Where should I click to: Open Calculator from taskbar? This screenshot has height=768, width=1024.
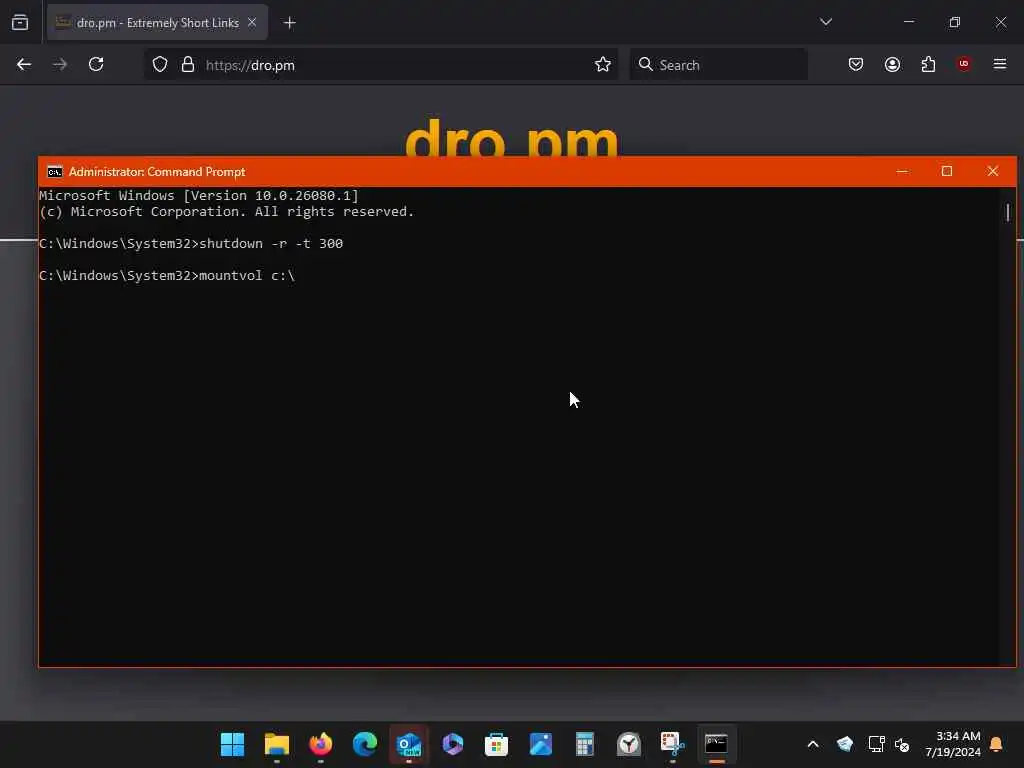pyautogui.click(x=584, y=744)
